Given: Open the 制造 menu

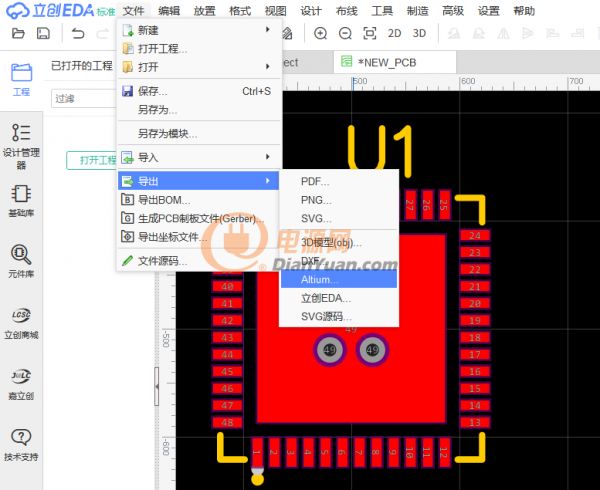Looking at the screenshot, I should pyautogui.click(x=417, y=11).
